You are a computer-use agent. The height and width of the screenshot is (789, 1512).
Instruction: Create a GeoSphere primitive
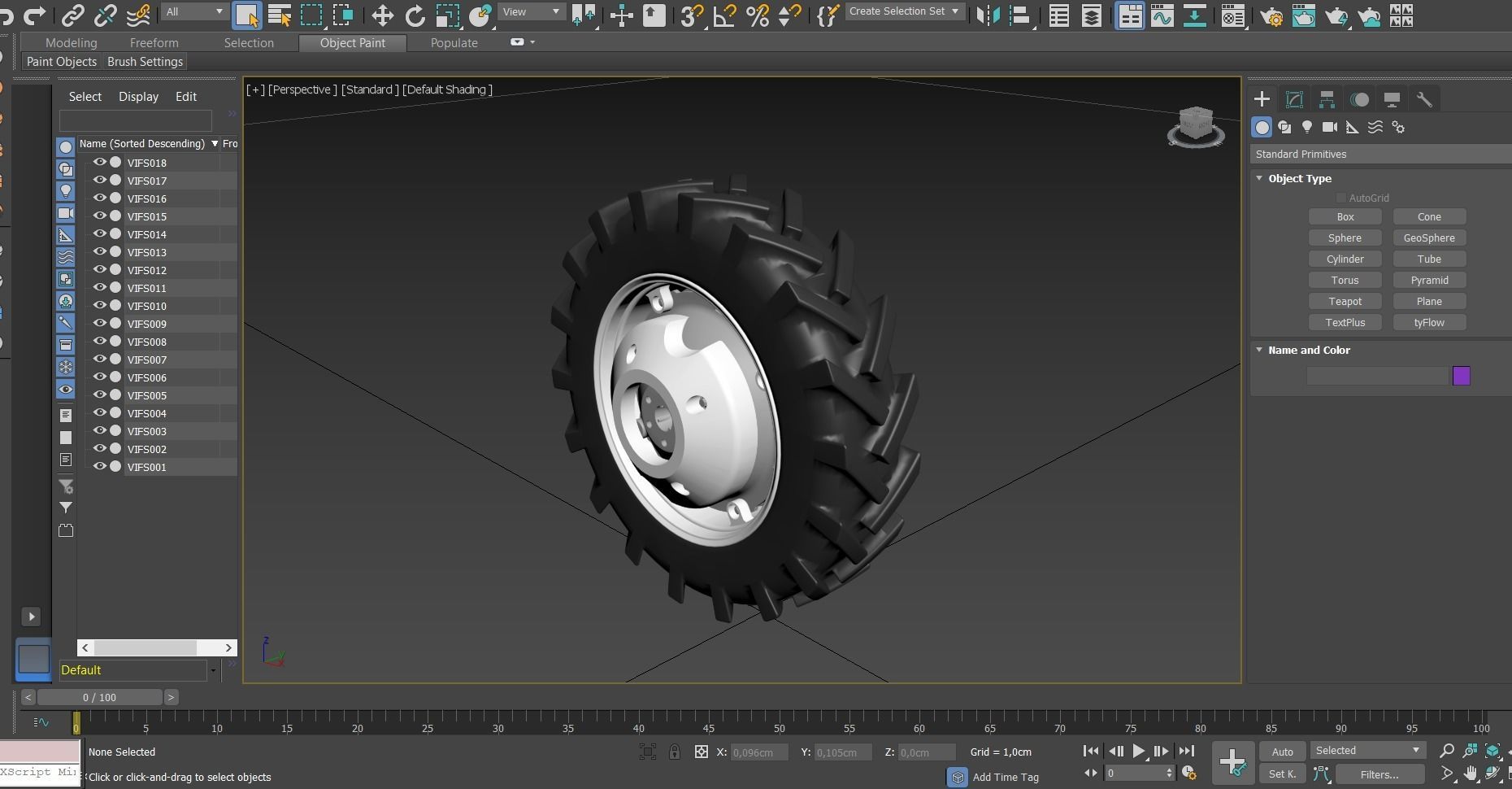1429,238
